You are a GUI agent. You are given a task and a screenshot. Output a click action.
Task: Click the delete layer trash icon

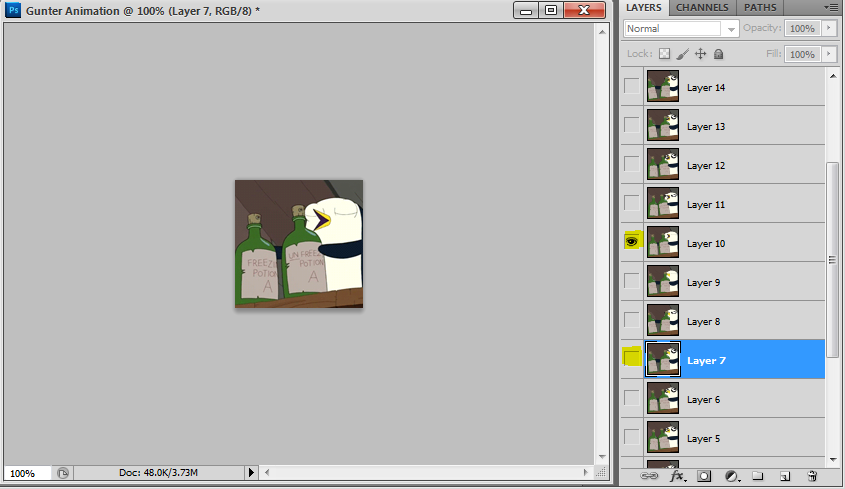pos(812,476)
